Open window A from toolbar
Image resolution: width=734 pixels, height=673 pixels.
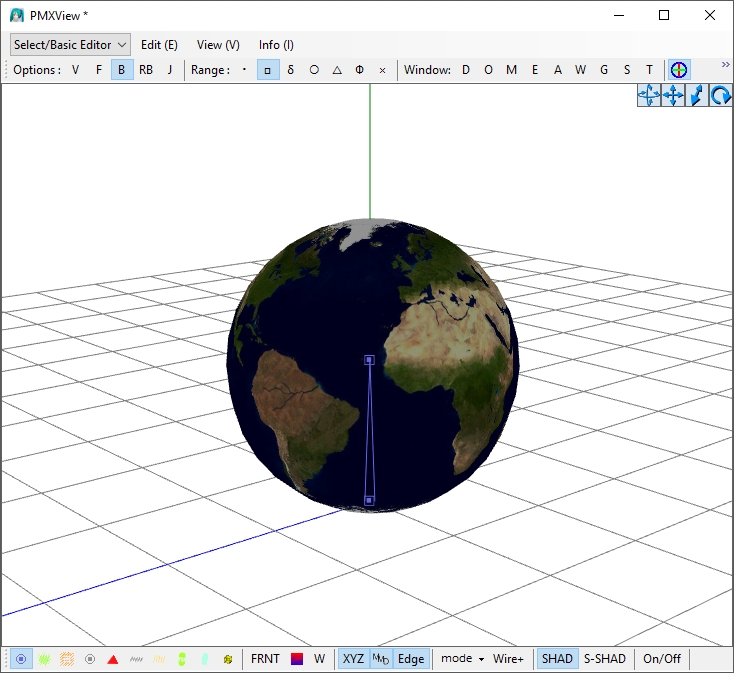tap(558, 70)
